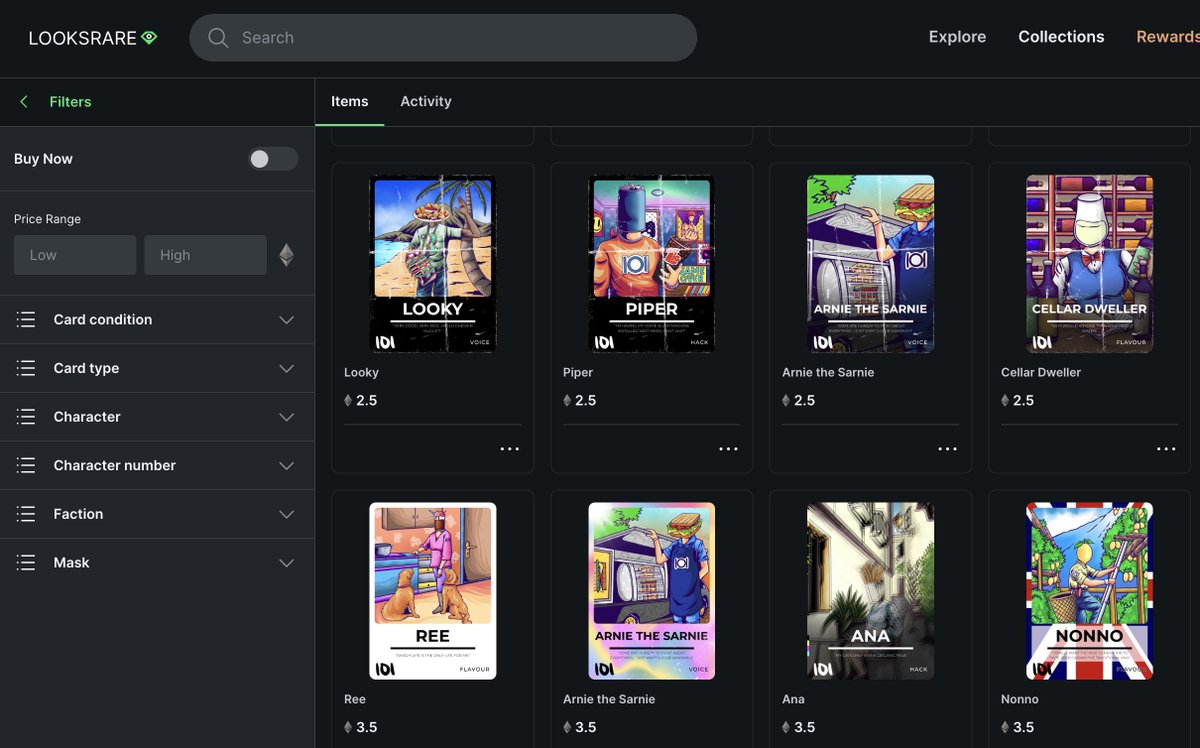The image size is (1200, 748).
Task: Open the Collections menu item
Action: tap(1061, 37)
